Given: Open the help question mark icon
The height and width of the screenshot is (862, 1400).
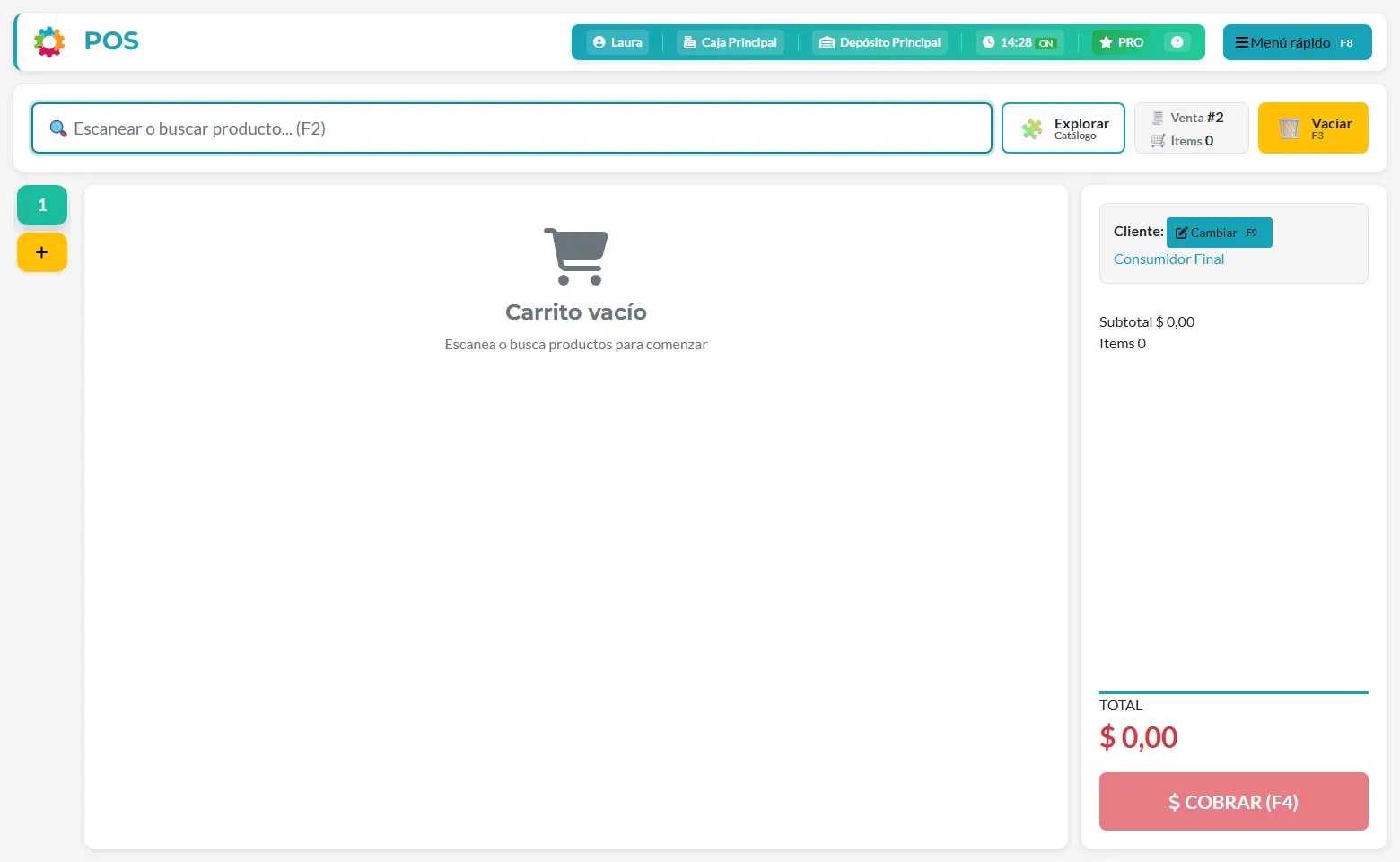Looking at the screenshot, I should coord(1177,42).
